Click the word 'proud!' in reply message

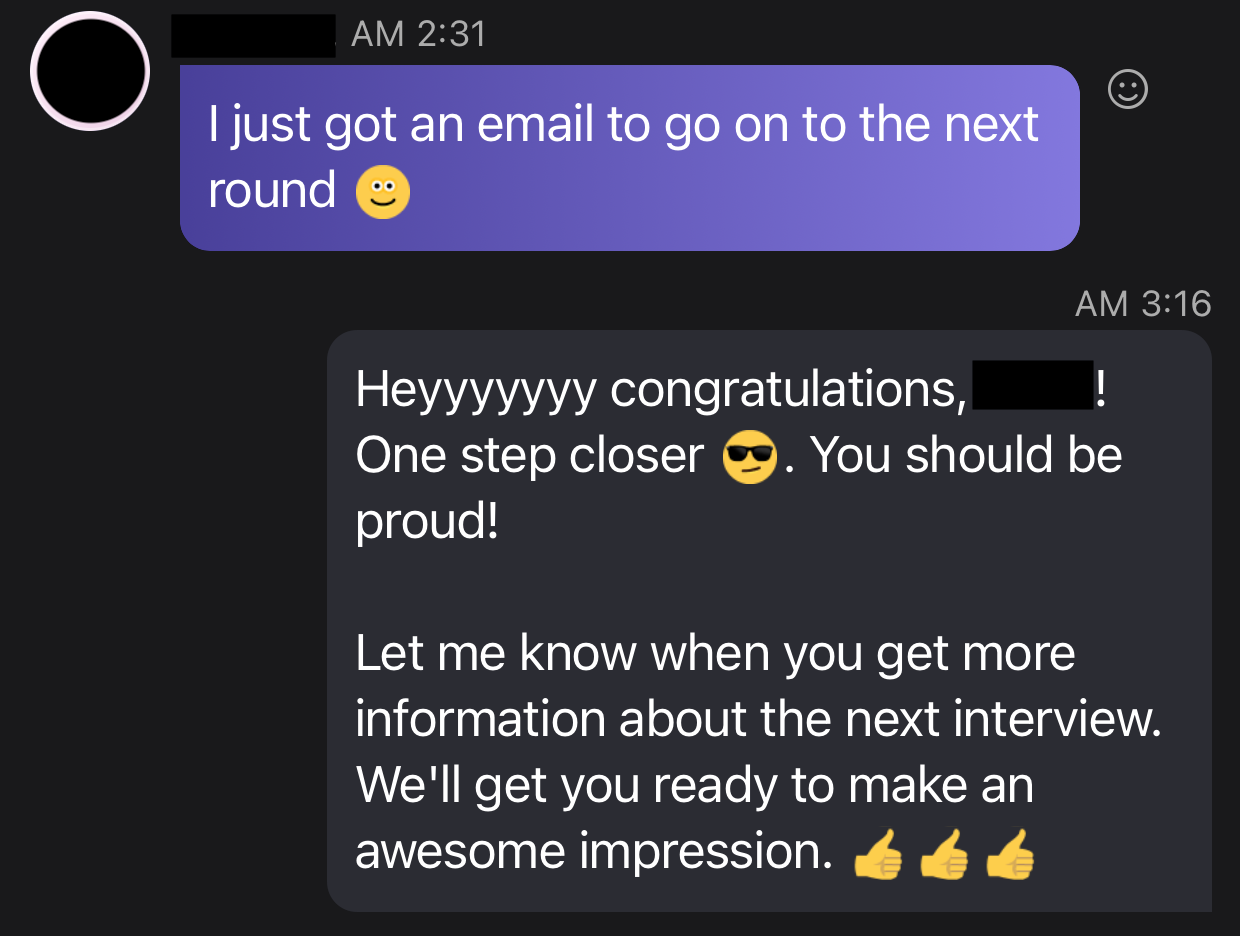point(427,522)
